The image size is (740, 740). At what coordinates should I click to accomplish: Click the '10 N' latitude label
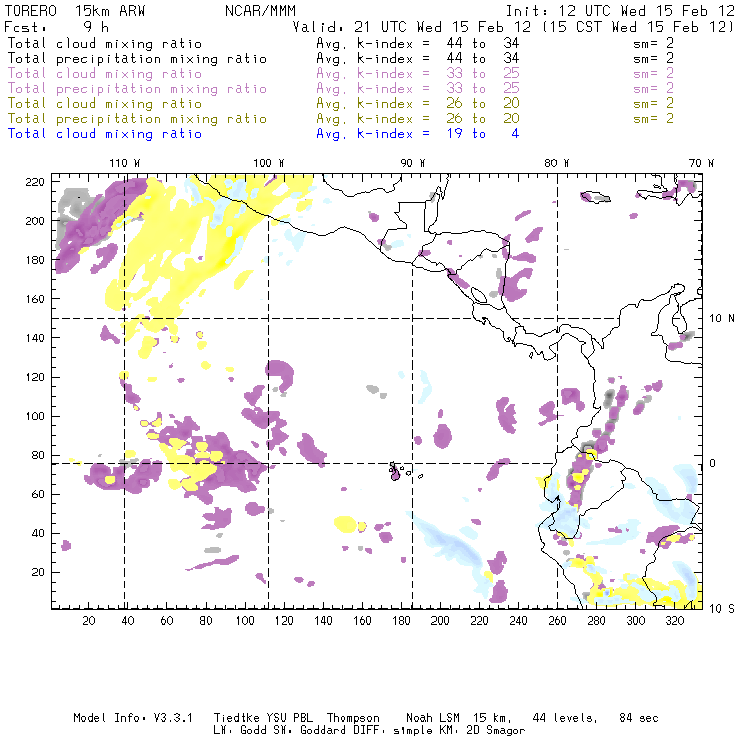pos(722,319)
